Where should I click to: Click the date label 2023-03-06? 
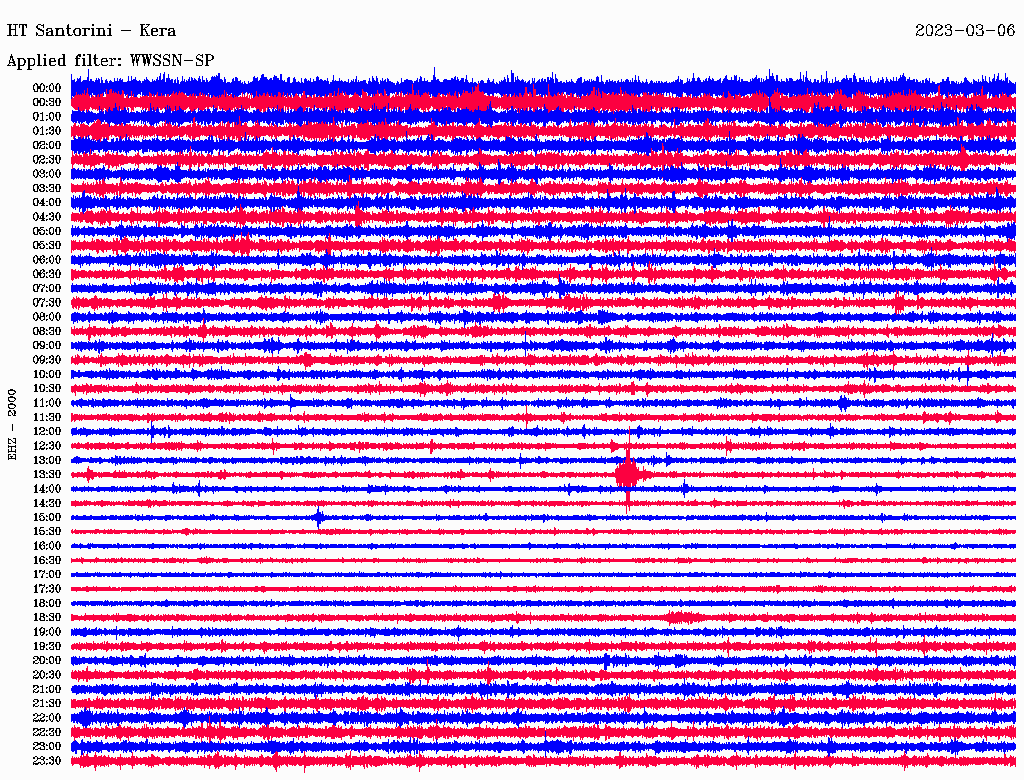pyautogui.click(x=965, y=31)
